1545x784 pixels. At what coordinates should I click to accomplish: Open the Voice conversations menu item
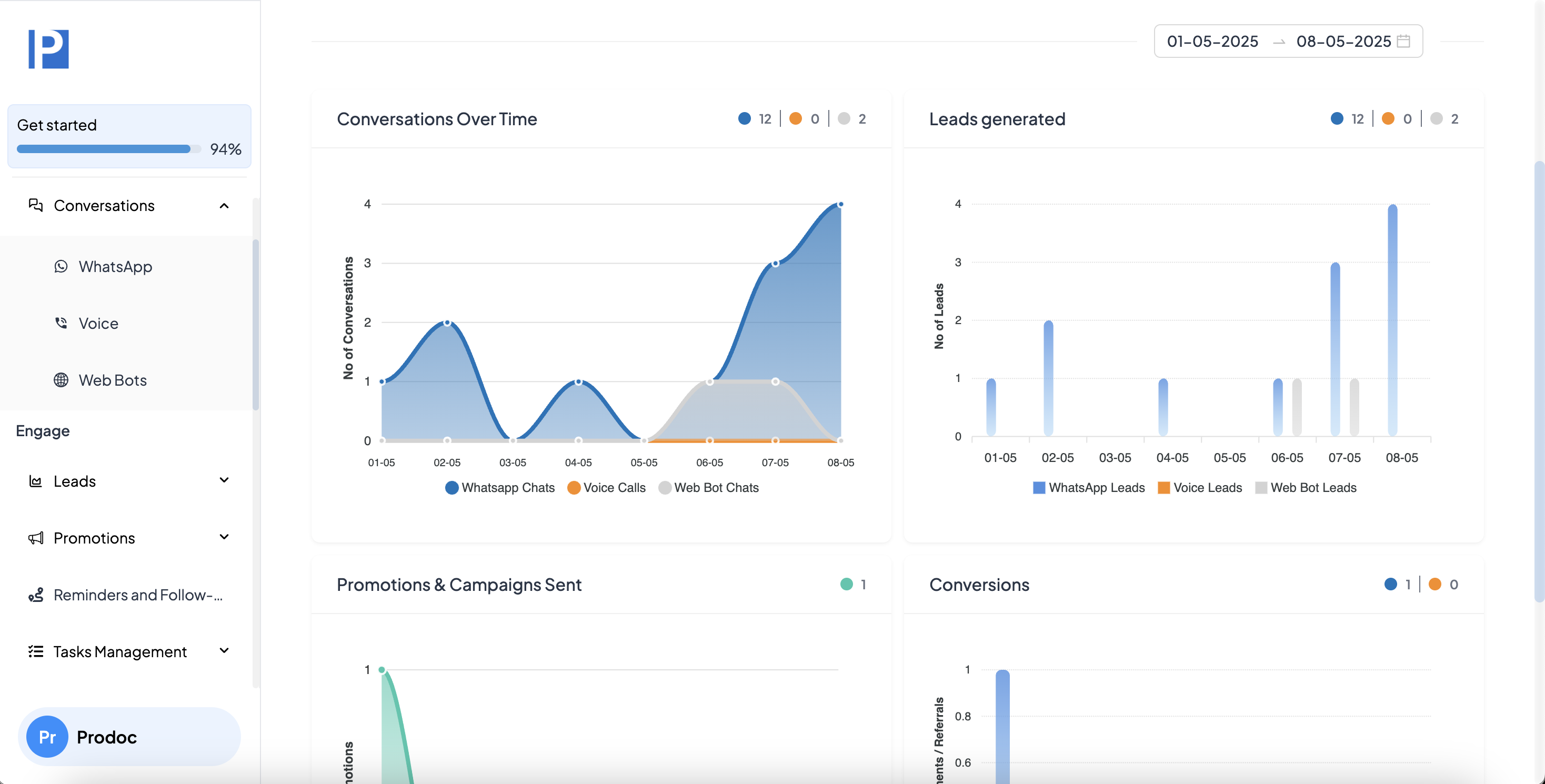tap(98, 323)
